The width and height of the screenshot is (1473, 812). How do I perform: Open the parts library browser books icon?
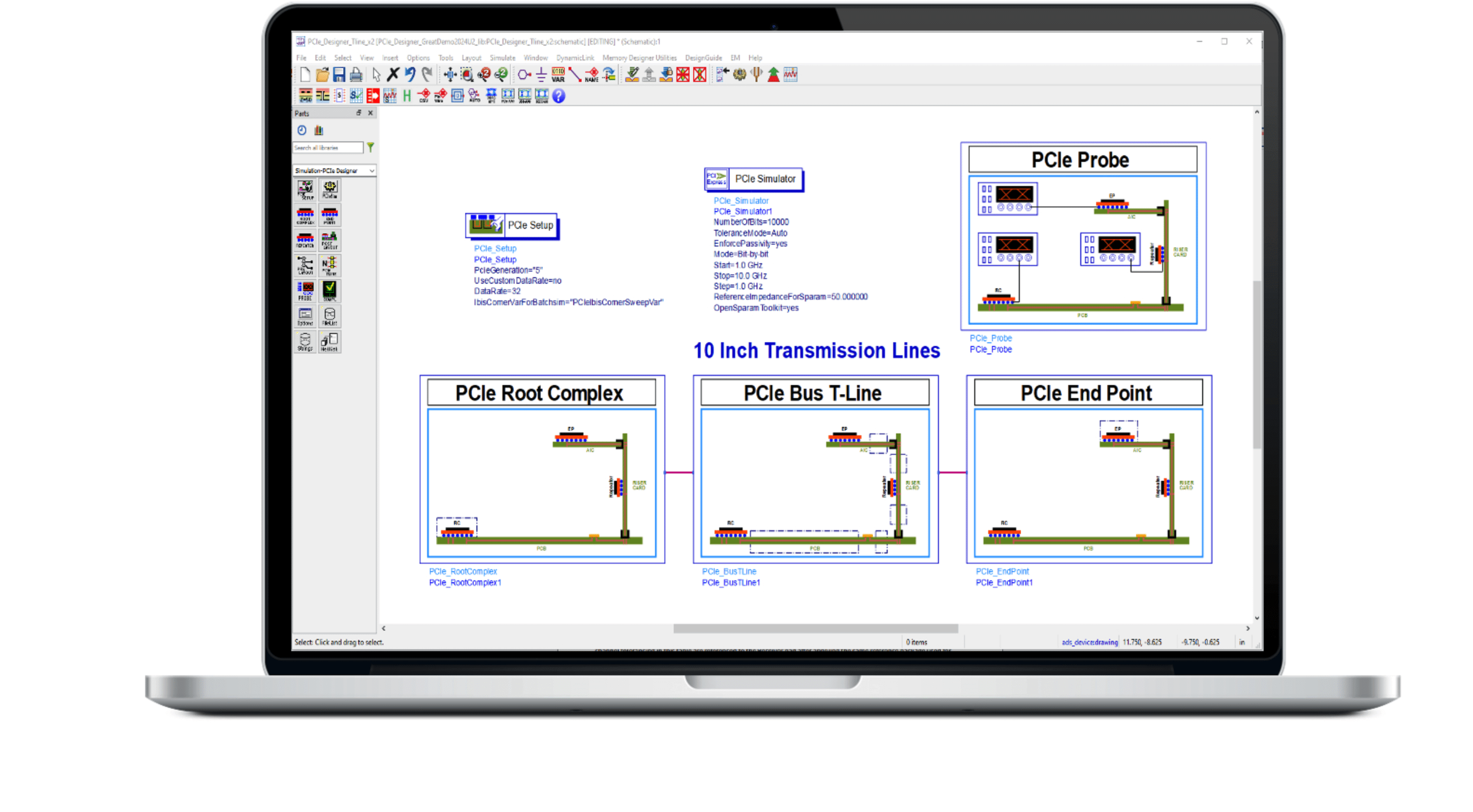click(319, 130)
